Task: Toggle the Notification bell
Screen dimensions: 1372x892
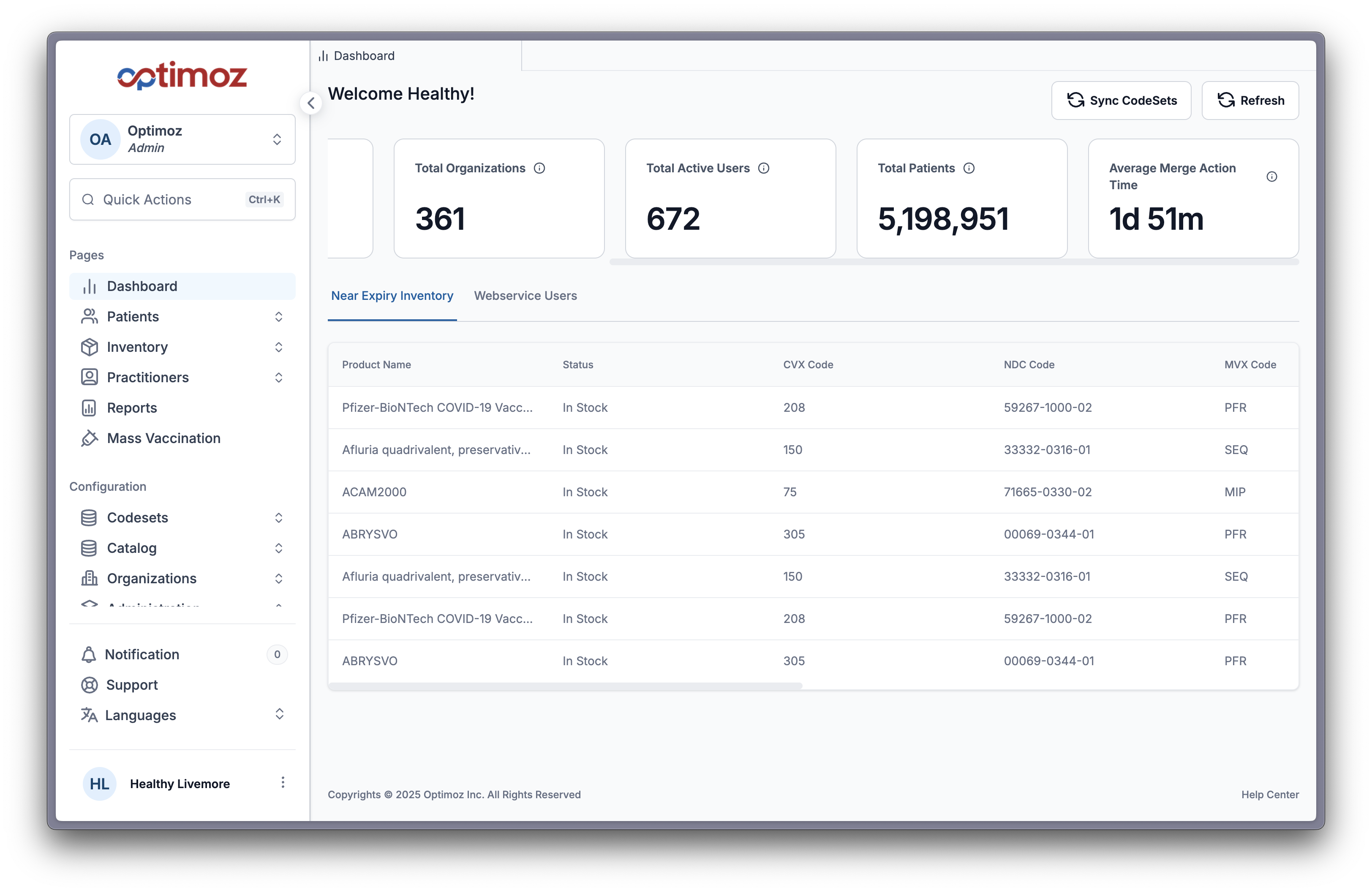Action: tap(90, 654)
